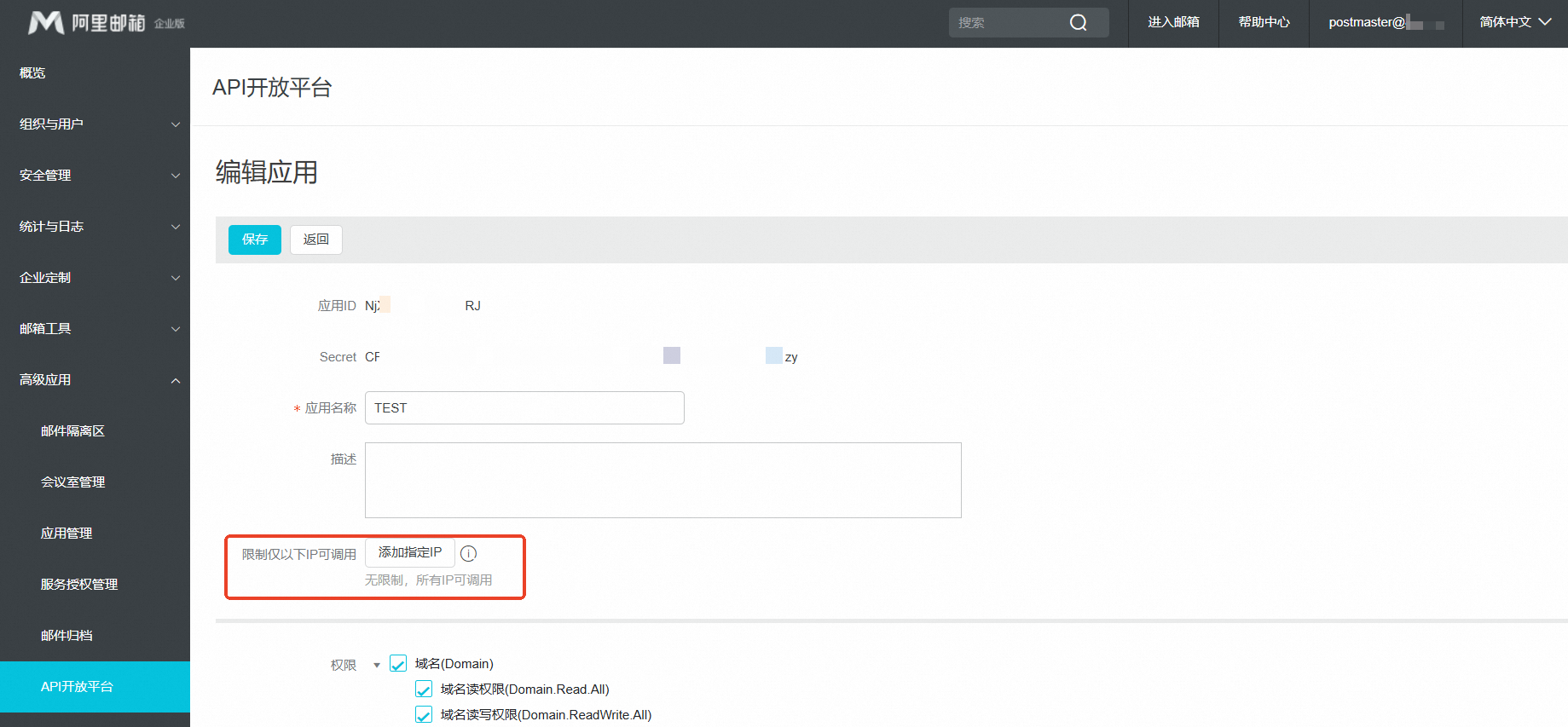Open 邮件隔离区 in the sidebar
The width and height of the screenshot is (1568, 727).
point(73,431)
